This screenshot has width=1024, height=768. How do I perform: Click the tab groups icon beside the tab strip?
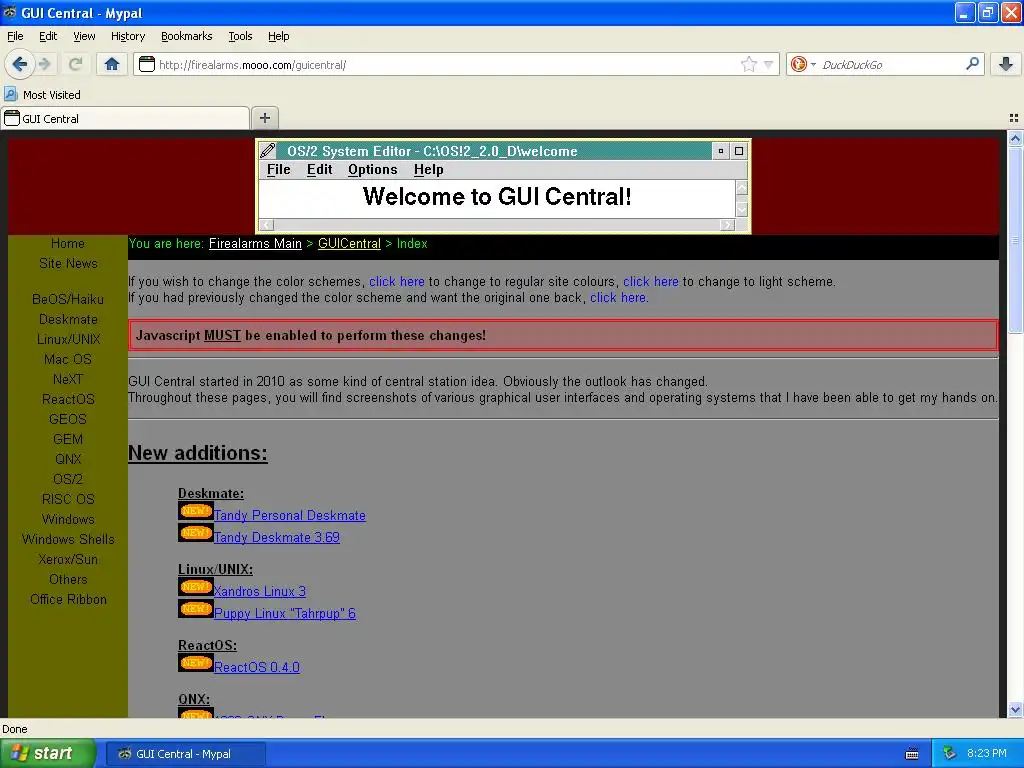click(1014, 118)
